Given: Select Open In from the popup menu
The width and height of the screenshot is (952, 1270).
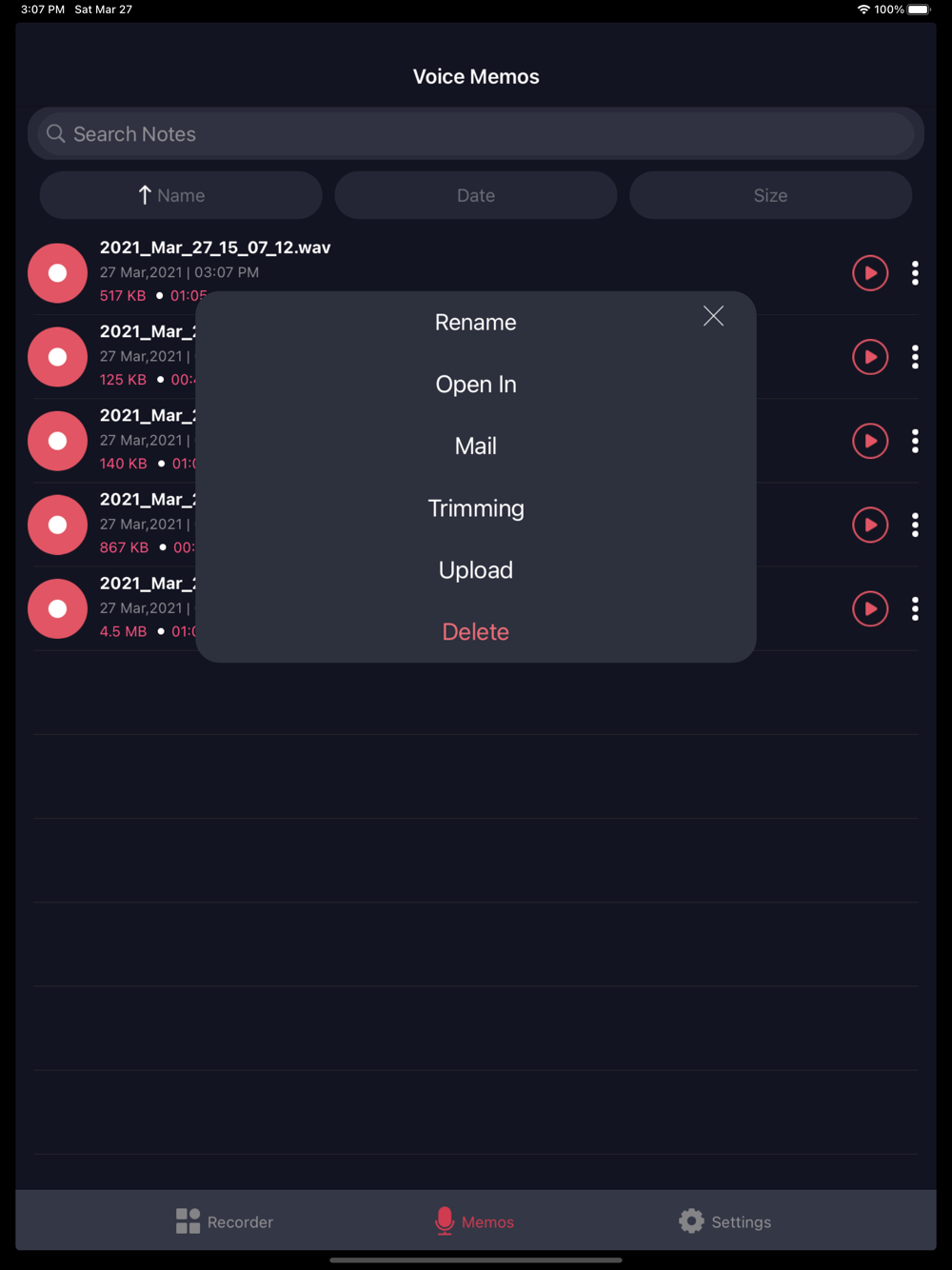Looking at the screenshot, I should tap(476, 384).
